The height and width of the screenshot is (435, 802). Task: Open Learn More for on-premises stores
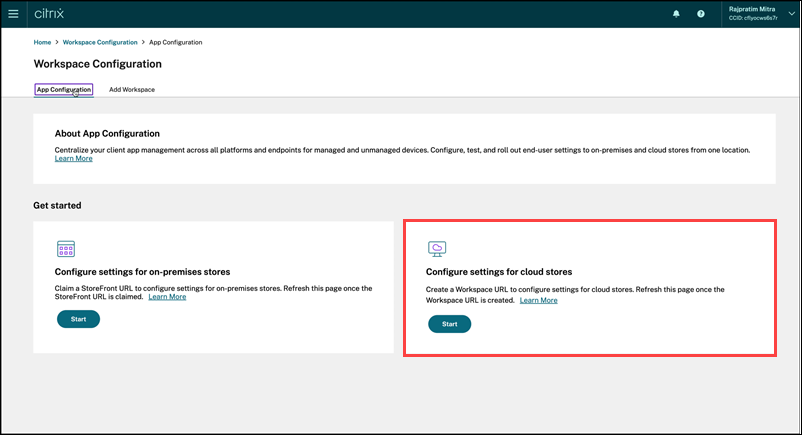(167, 297)
